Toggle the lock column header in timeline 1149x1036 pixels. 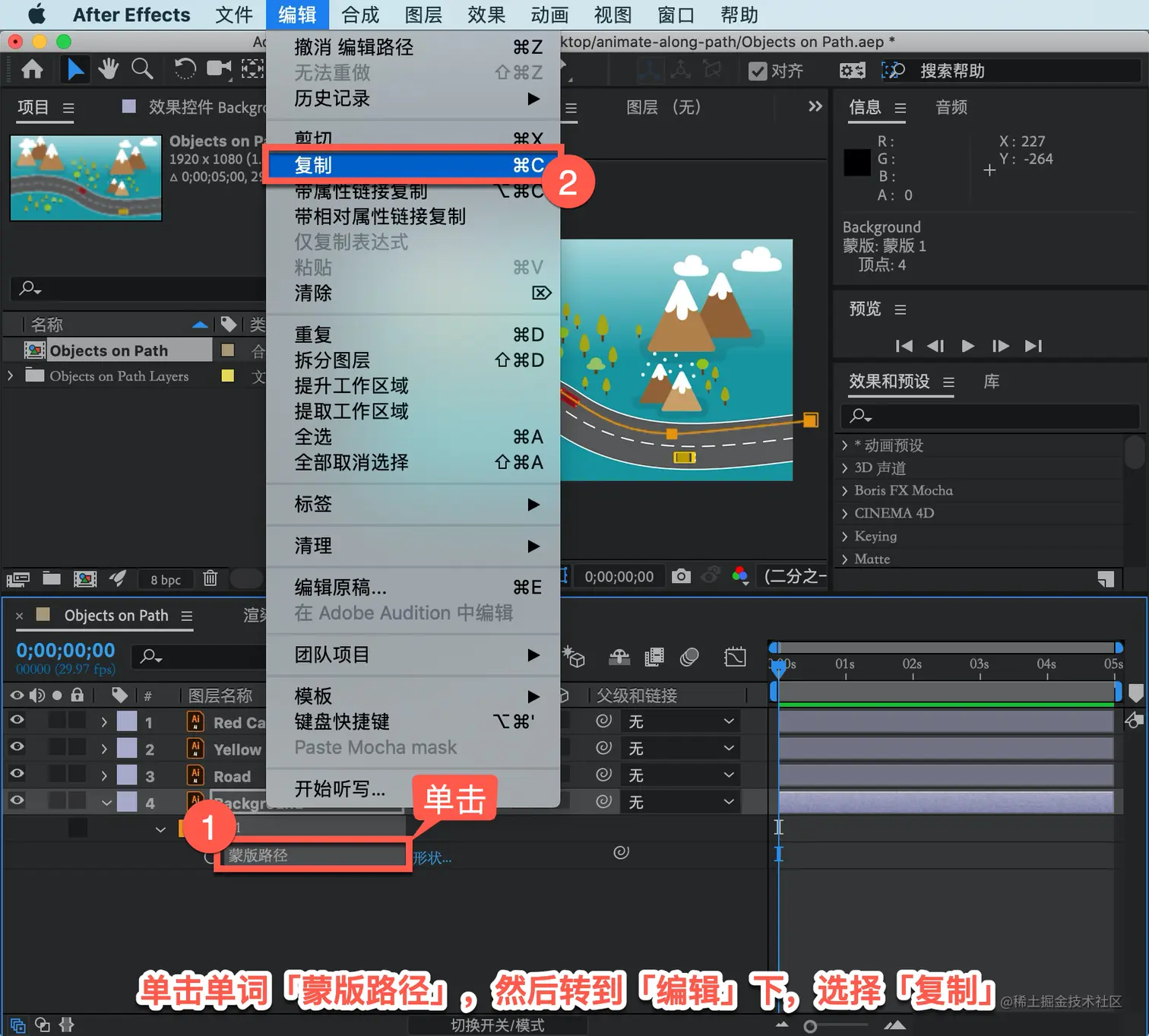[77, 695]
